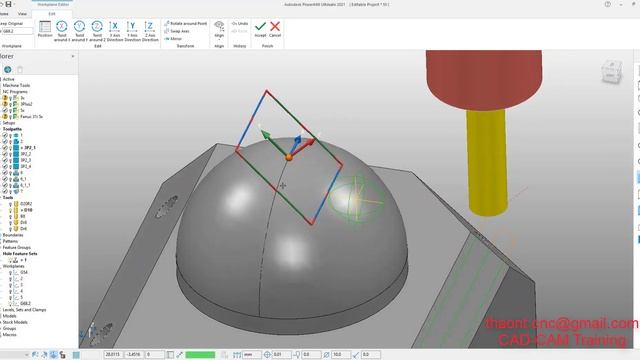Screen dimensions: 640x360
Task: Expand the Patterns node
Action: pyautogui.click(x=11, y=241)
